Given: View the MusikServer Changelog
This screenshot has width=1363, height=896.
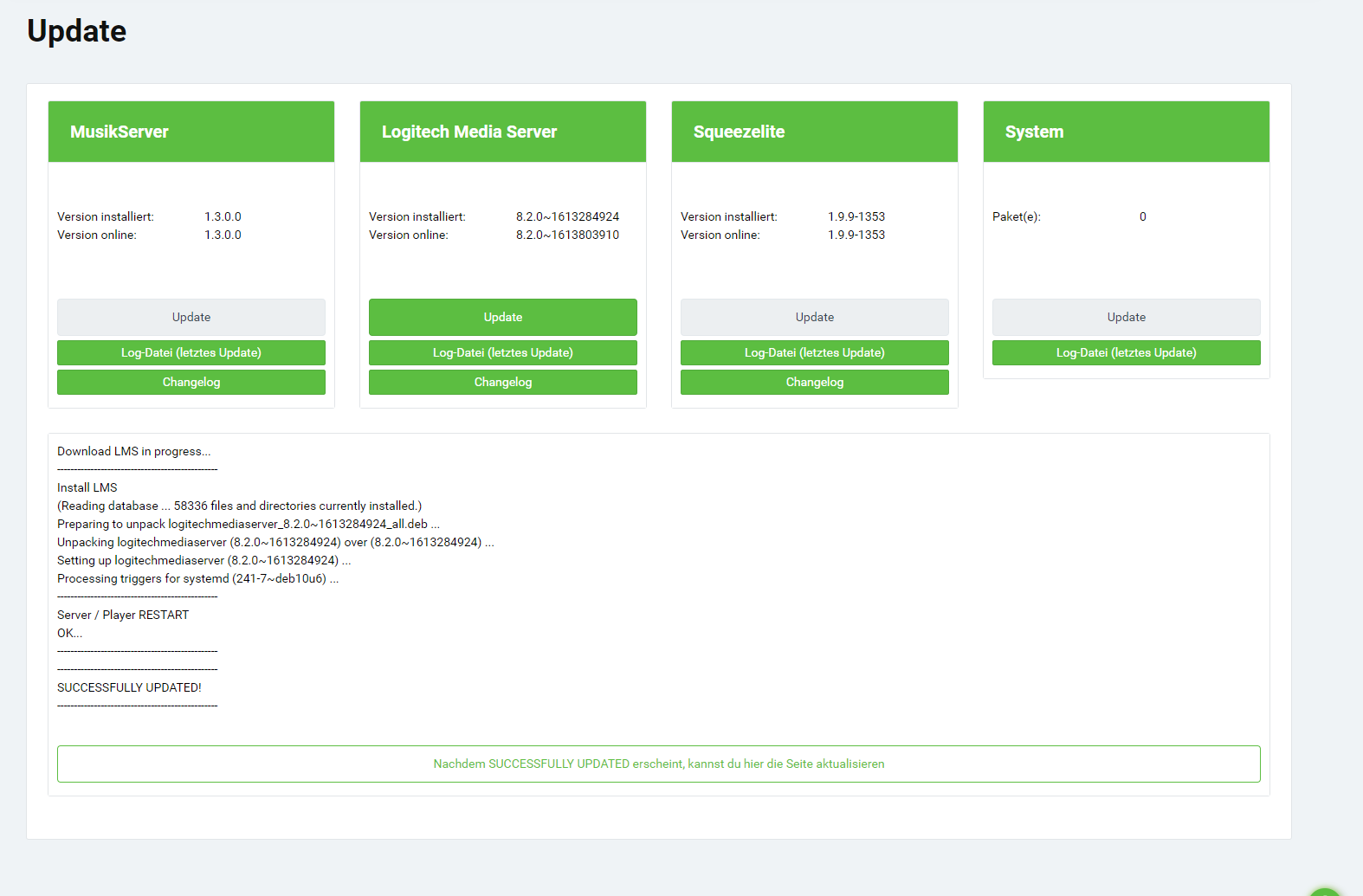Looking at the screenshot, I should pos(191,382).
